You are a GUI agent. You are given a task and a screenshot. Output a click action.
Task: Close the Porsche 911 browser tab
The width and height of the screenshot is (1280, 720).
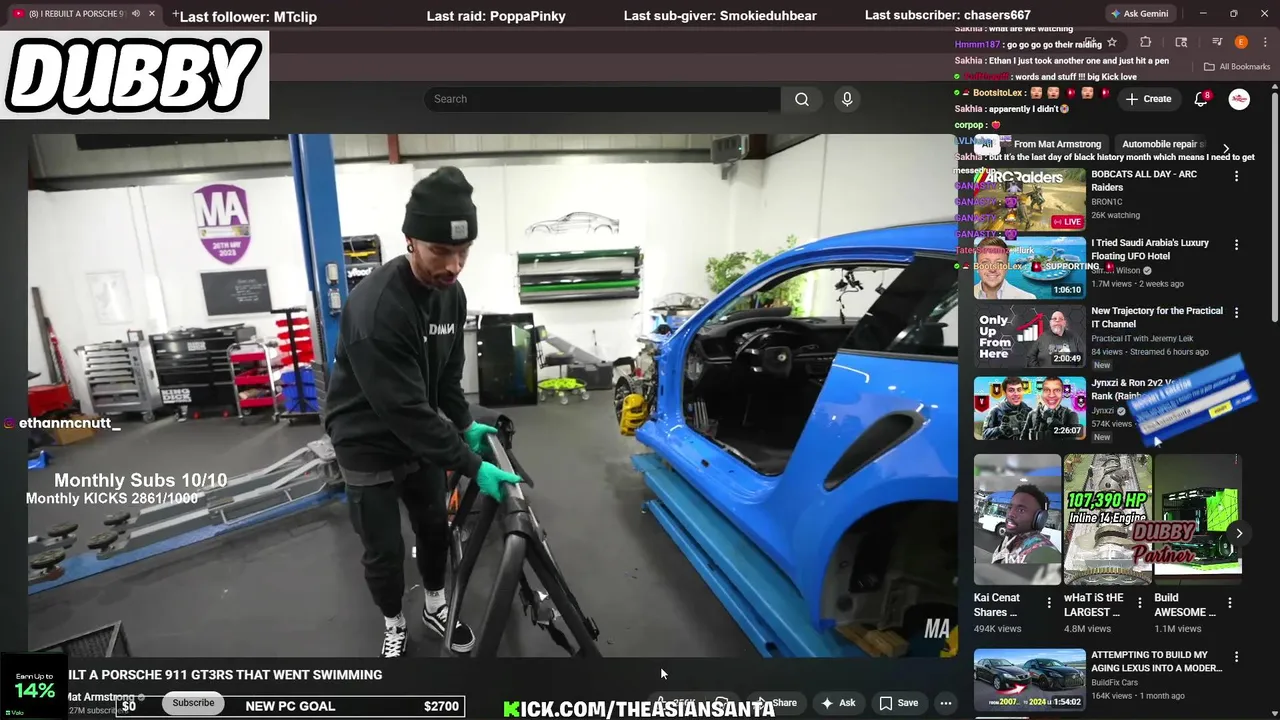point(152,14)
